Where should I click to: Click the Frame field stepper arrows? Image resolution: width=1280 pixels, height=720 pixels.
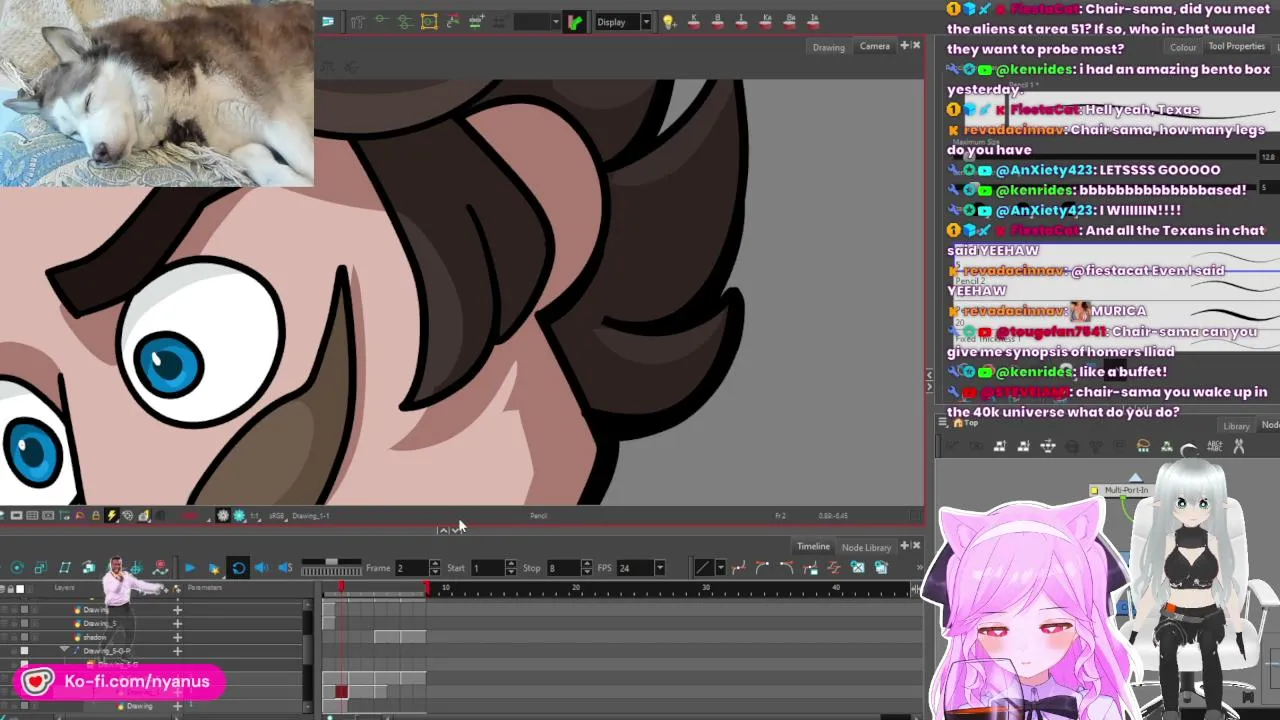435,567
